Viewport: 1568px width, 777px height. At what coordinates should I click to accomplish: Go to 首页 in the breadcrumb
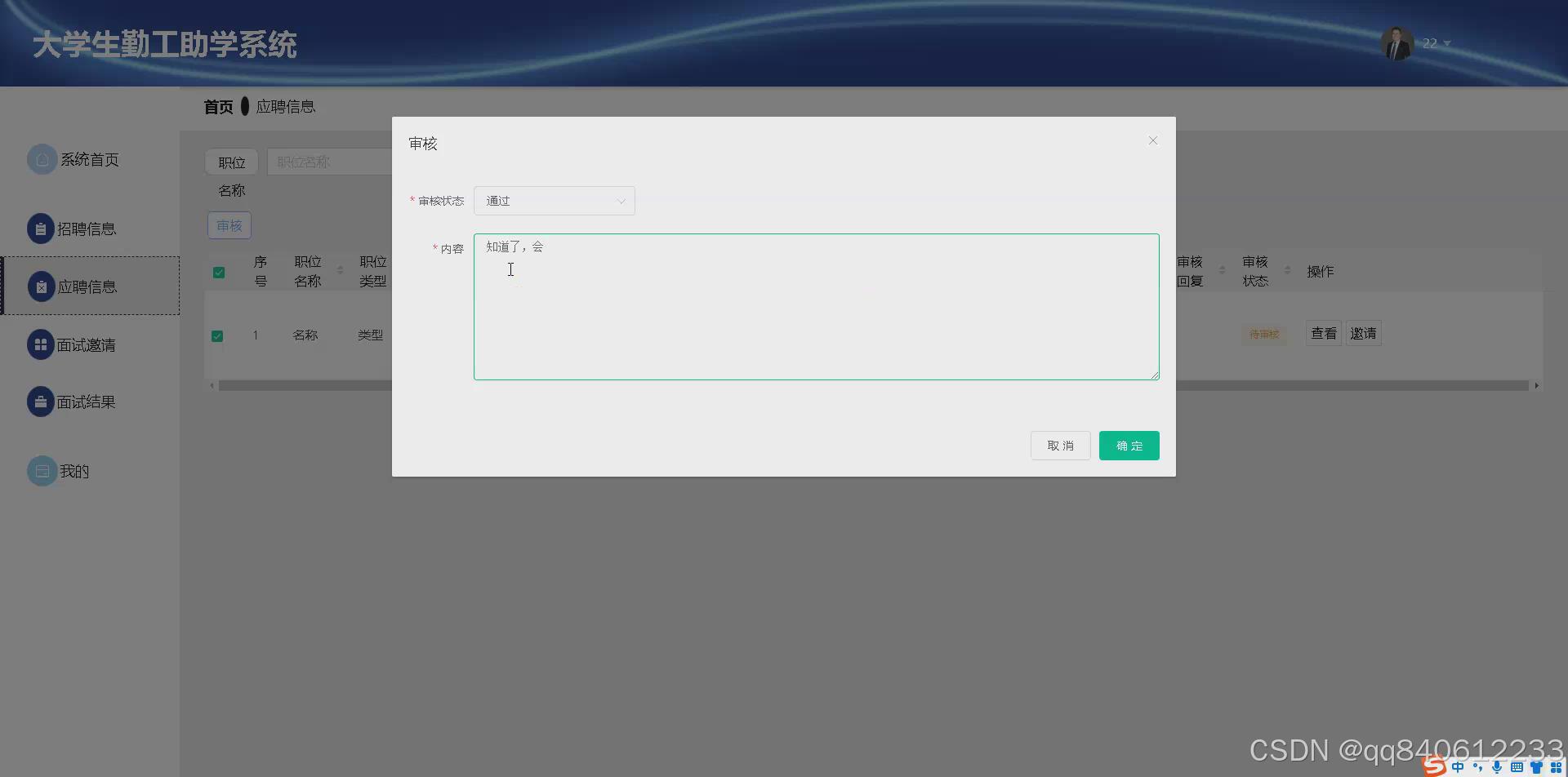tap(217, 106)
